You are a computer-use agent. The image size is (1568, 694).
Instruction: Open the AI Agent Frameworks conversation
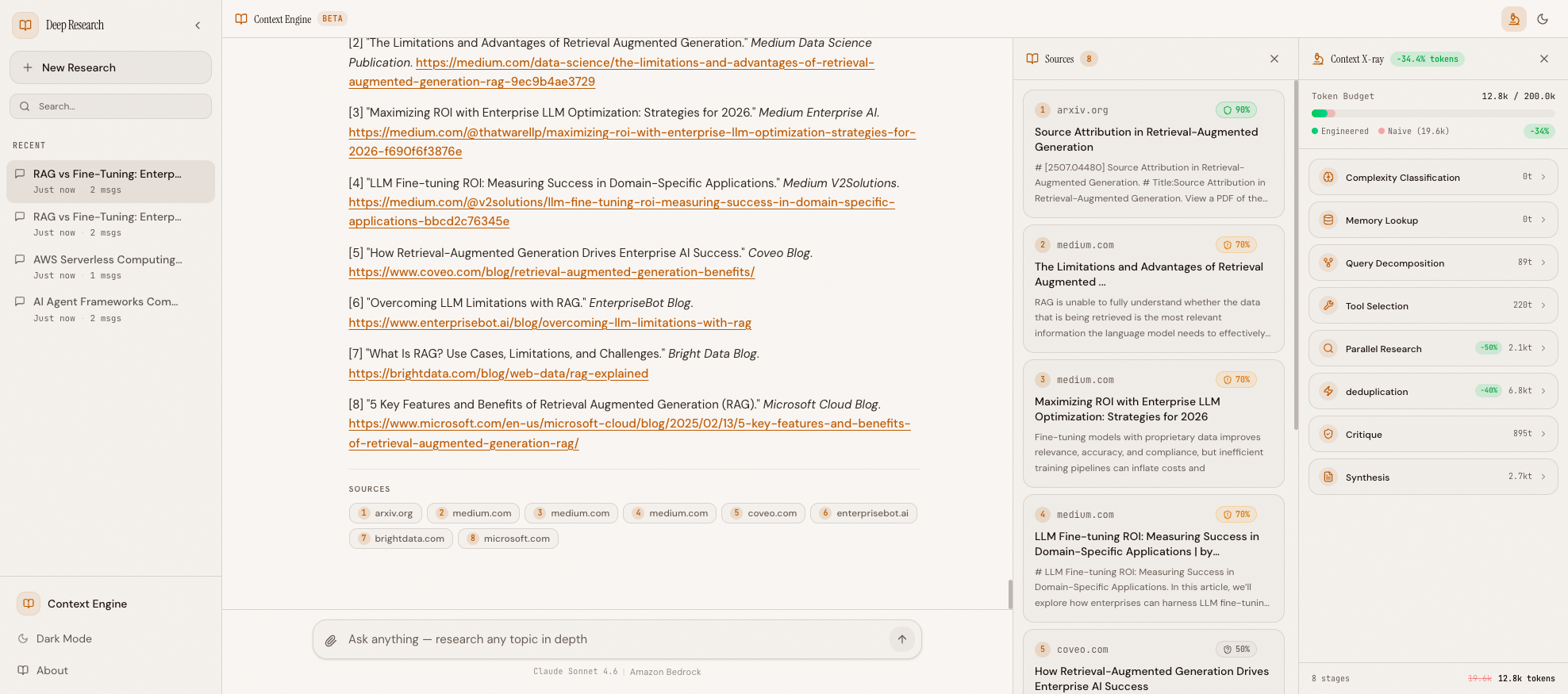110,309
